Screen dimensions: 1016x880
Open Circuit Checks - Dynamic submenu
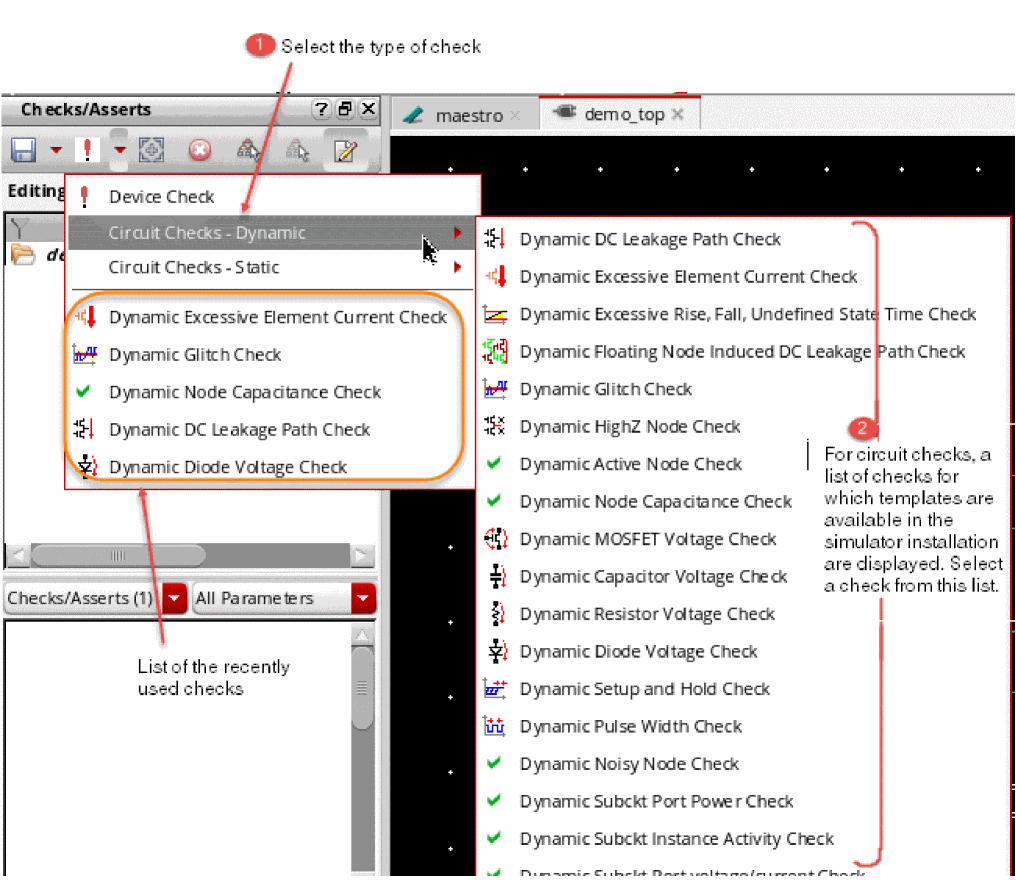click(x=272, y=232)
